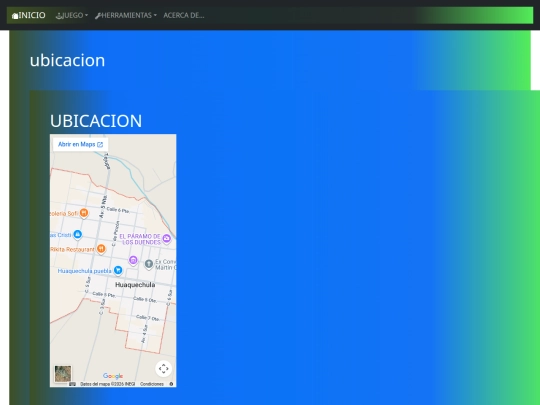Open the ACERCA DE... page
Image resolution: width=540 pixels, height=405 pixels.
click(x=184, y=15)
